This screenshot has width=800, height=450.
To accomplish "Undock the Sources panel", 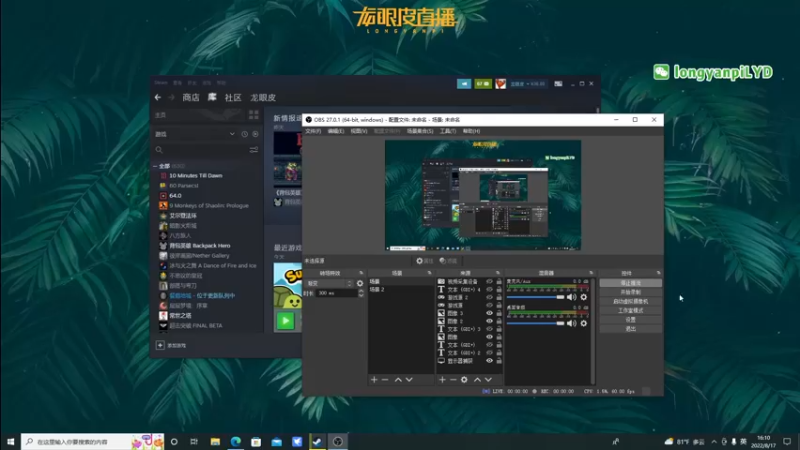I will [498, 273].
